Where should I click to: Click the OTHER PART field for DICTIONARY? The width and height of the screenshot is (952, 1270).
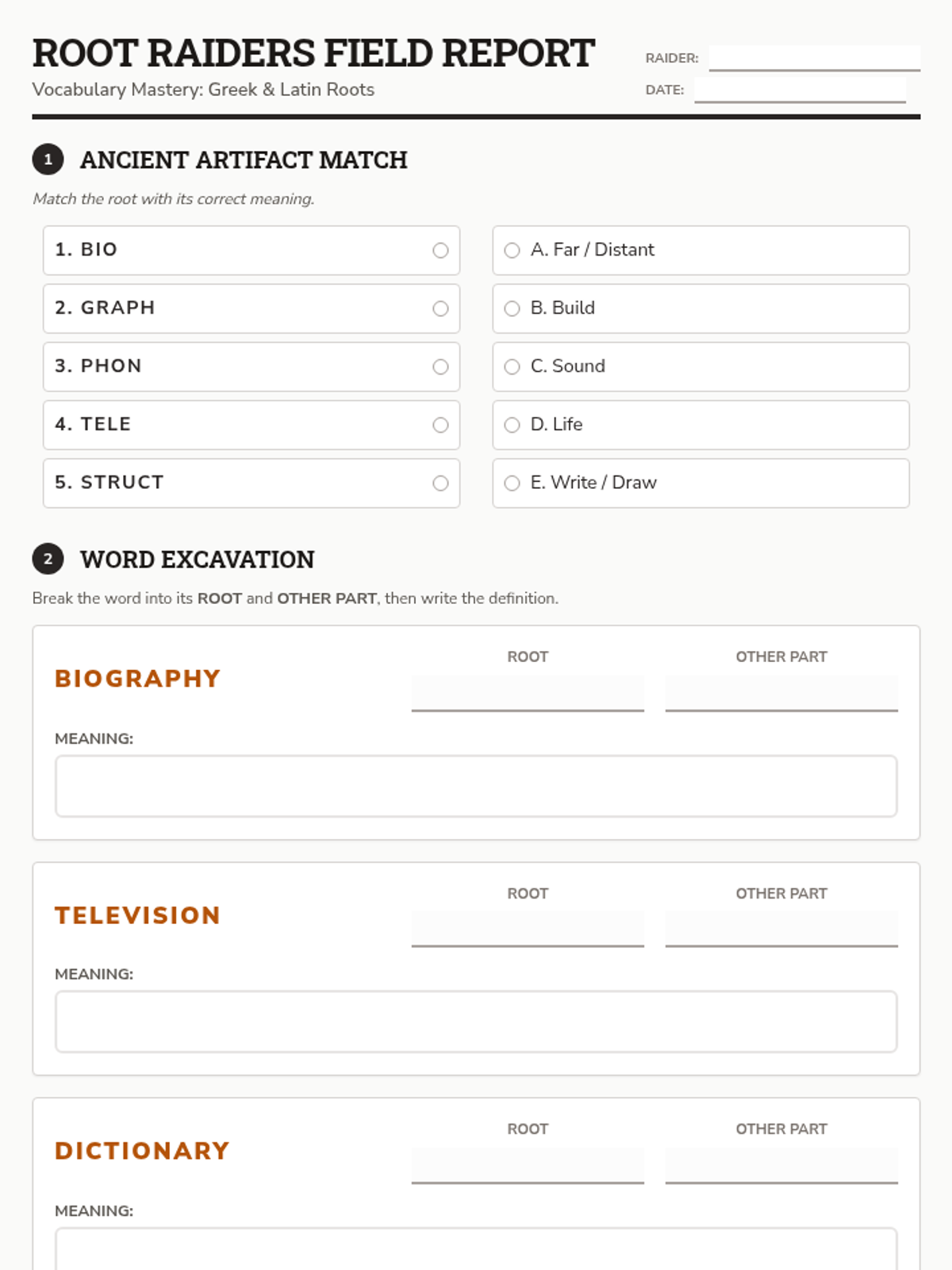click(x=781, y=1164)
